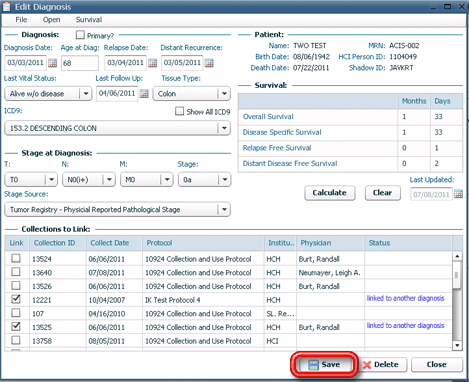Click the Distant Recurrence date field
The width and height of the screenshot is (469, 382).
[x=182, y=63]
